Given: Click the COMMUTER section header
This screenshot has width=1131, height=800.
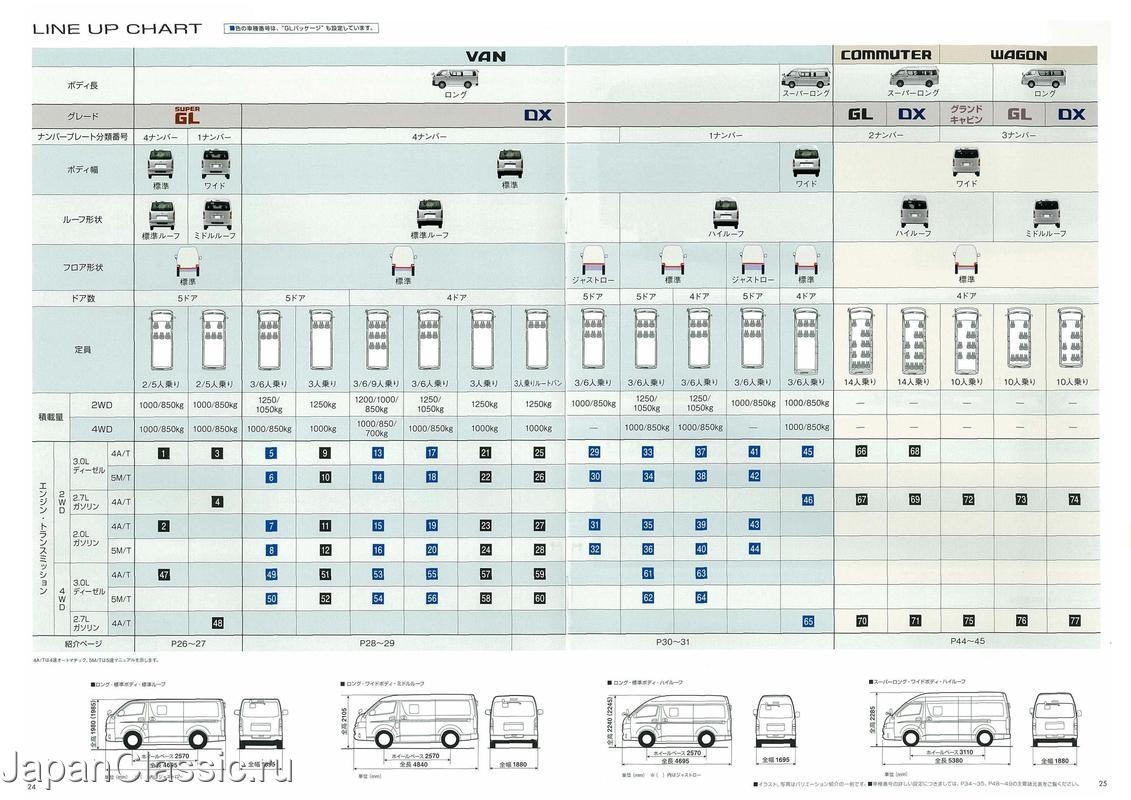Looking at the screenshot, I should coord(886,55).
